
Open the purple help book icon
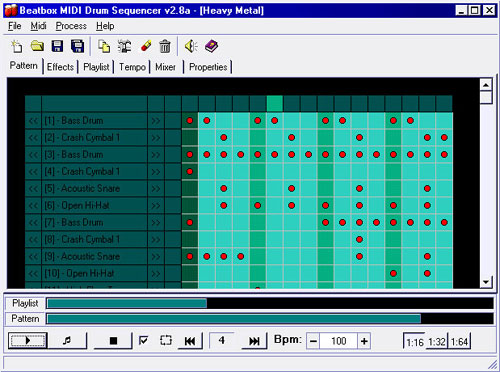coord(211,46)
